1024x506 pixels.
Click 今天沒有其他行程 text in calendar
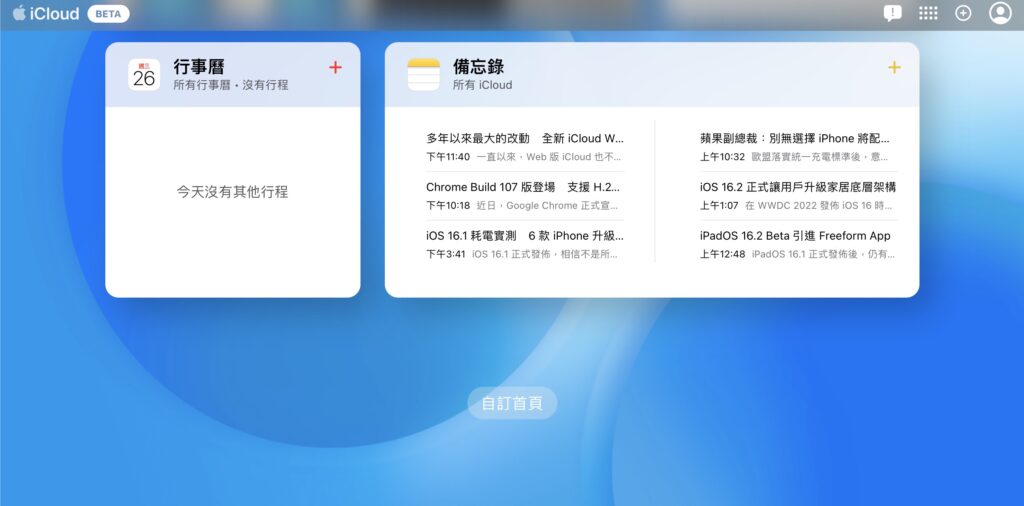232,192
